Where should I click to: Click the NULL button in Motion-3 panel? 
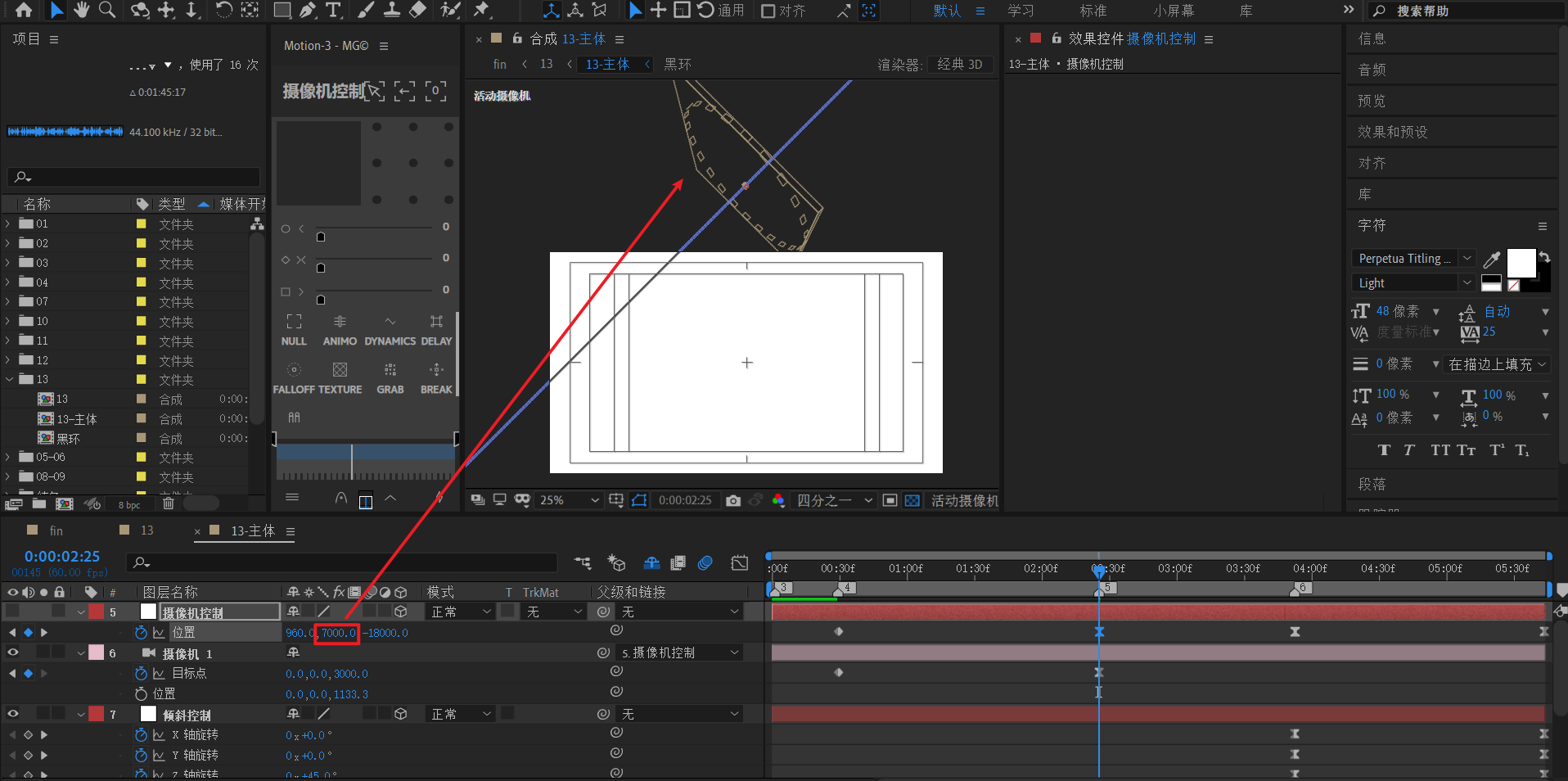tap(294, 331)
